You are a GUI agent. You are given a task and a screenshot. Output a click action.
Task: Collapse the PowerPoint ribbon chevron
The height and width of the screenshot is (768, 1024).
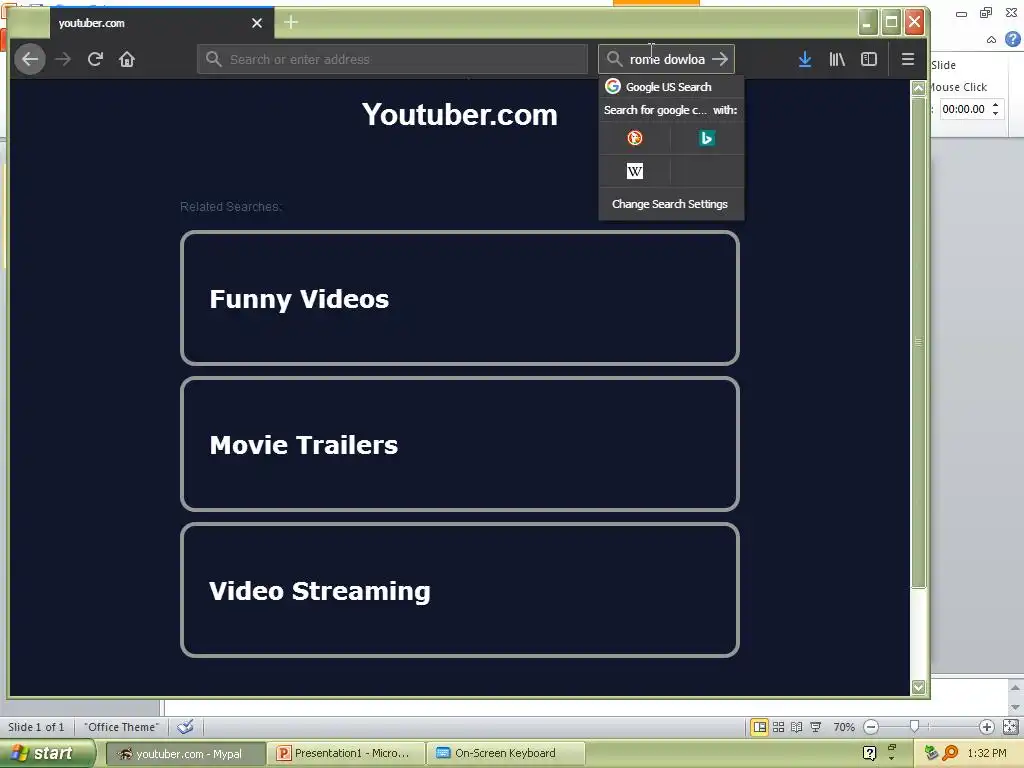click(x=991, y=40)
